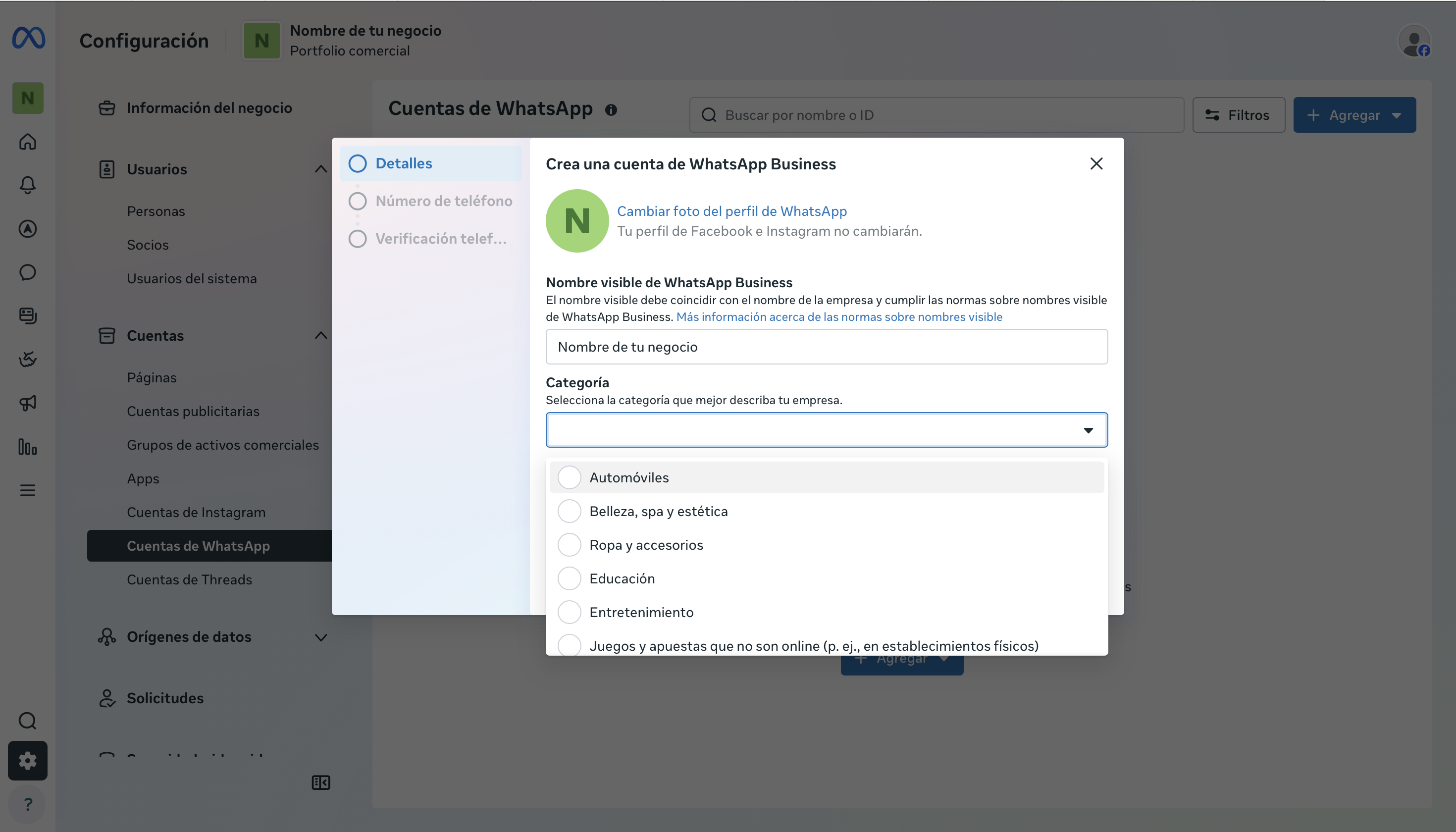This screenshot has width=1456, height=832.
Task: Select the Automóviles category option
Action: 826,477
